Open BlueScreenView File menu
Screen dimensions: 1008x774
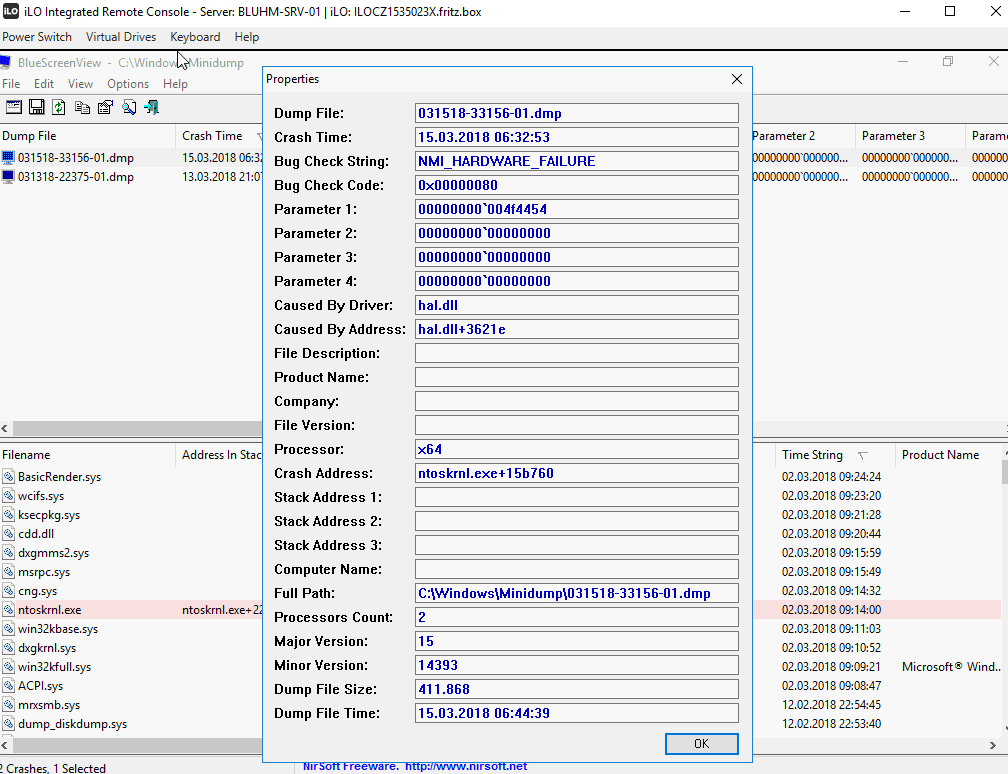[x=11, y=84]
